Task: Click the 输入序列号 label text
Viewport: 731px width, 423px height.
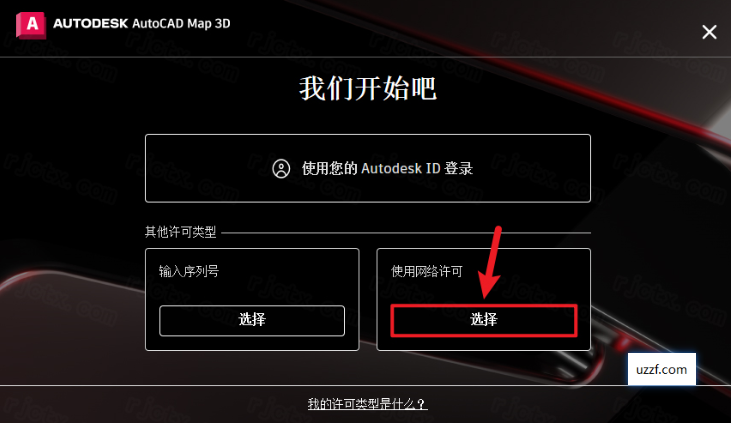Action: (189, 271)
